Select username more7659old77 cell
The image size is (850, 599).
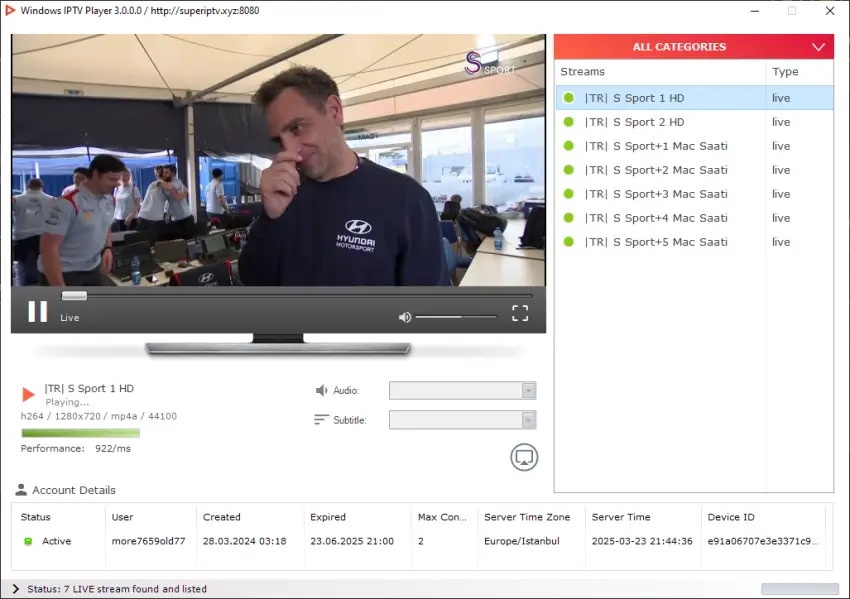[x=149, y=541]
